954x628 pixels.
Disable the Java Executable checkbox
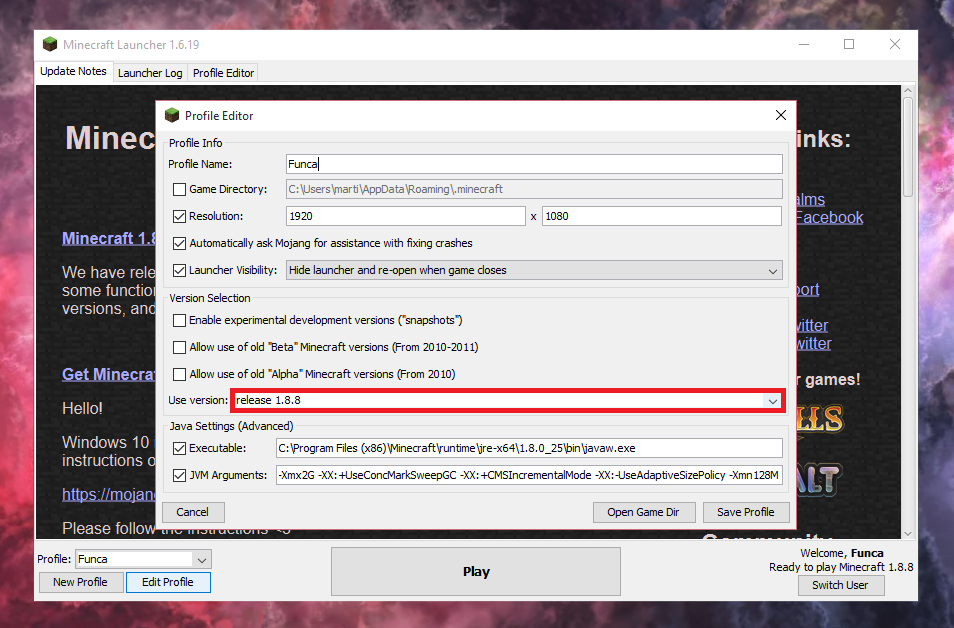pyautogui.click(x=179, y=448)
